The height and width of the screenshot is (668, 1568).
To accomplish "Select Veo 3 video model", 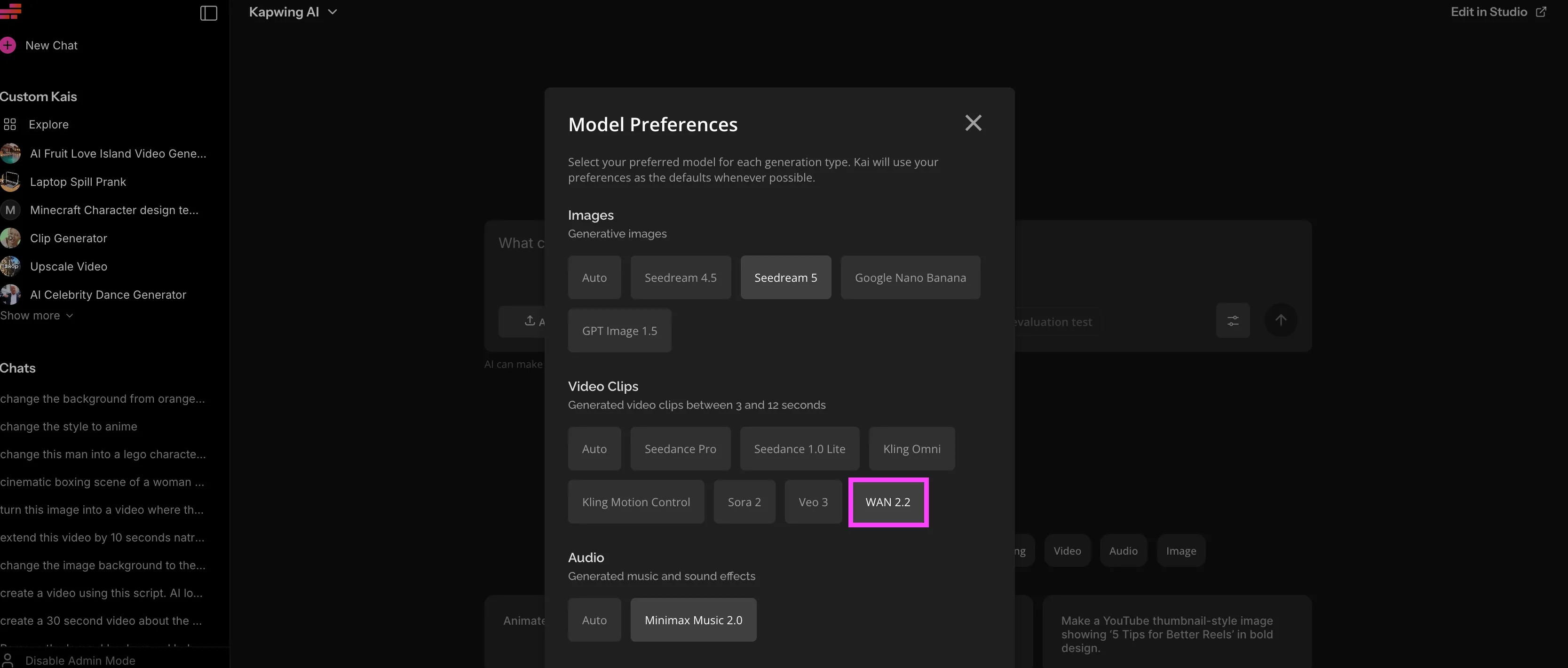I will [x=813, y=502].
